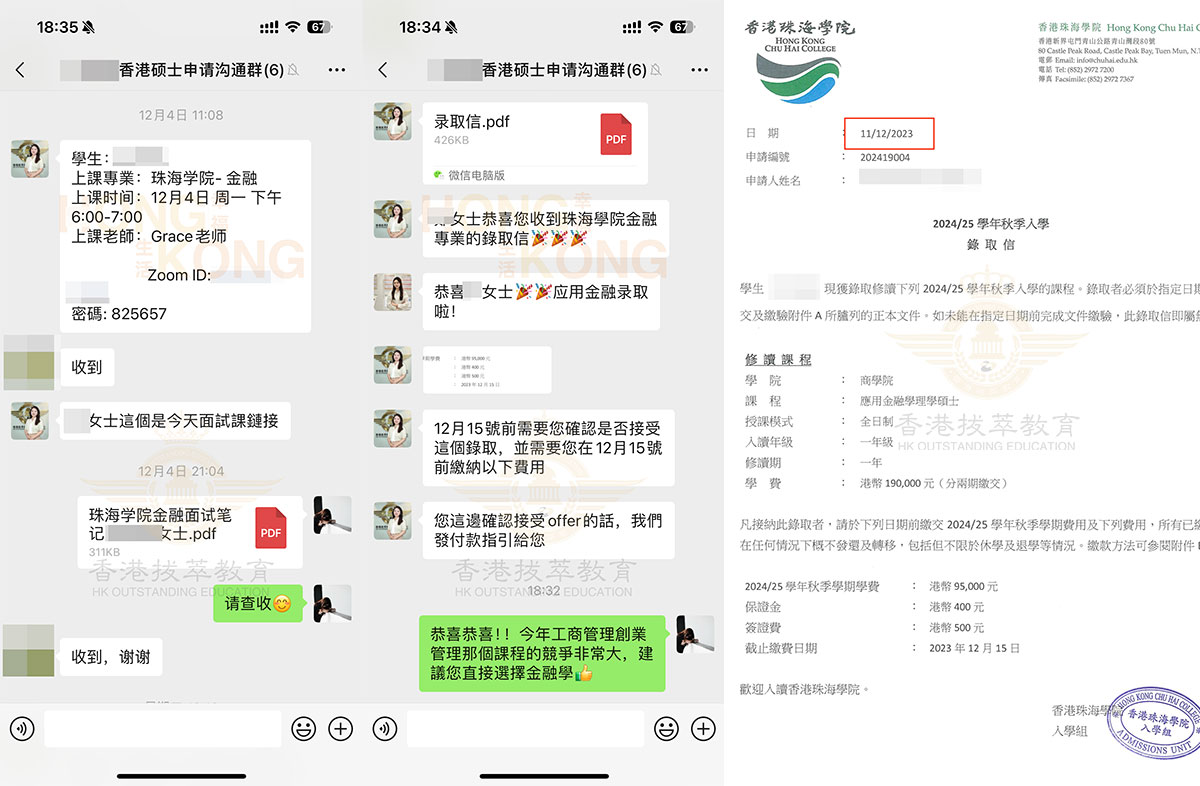Select the 您這邊確認接受offer的話 message bubble

548,531
